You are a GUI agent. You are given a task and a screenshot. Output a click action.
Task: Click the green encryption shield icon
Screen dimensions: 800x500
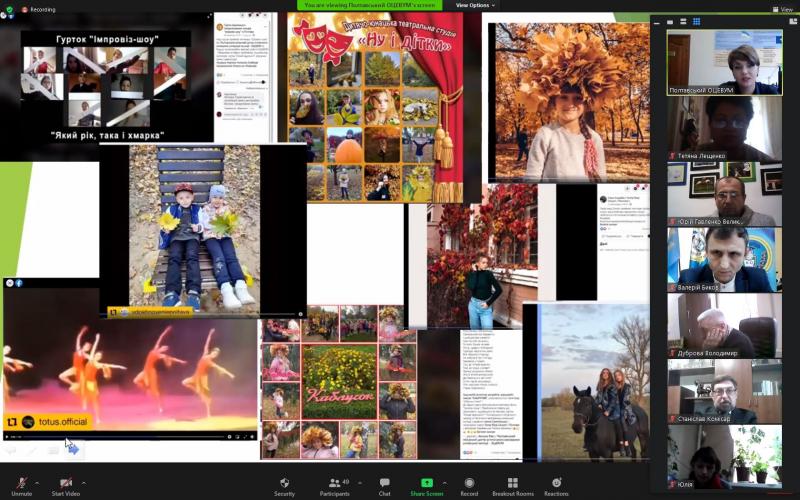[9, 9]
